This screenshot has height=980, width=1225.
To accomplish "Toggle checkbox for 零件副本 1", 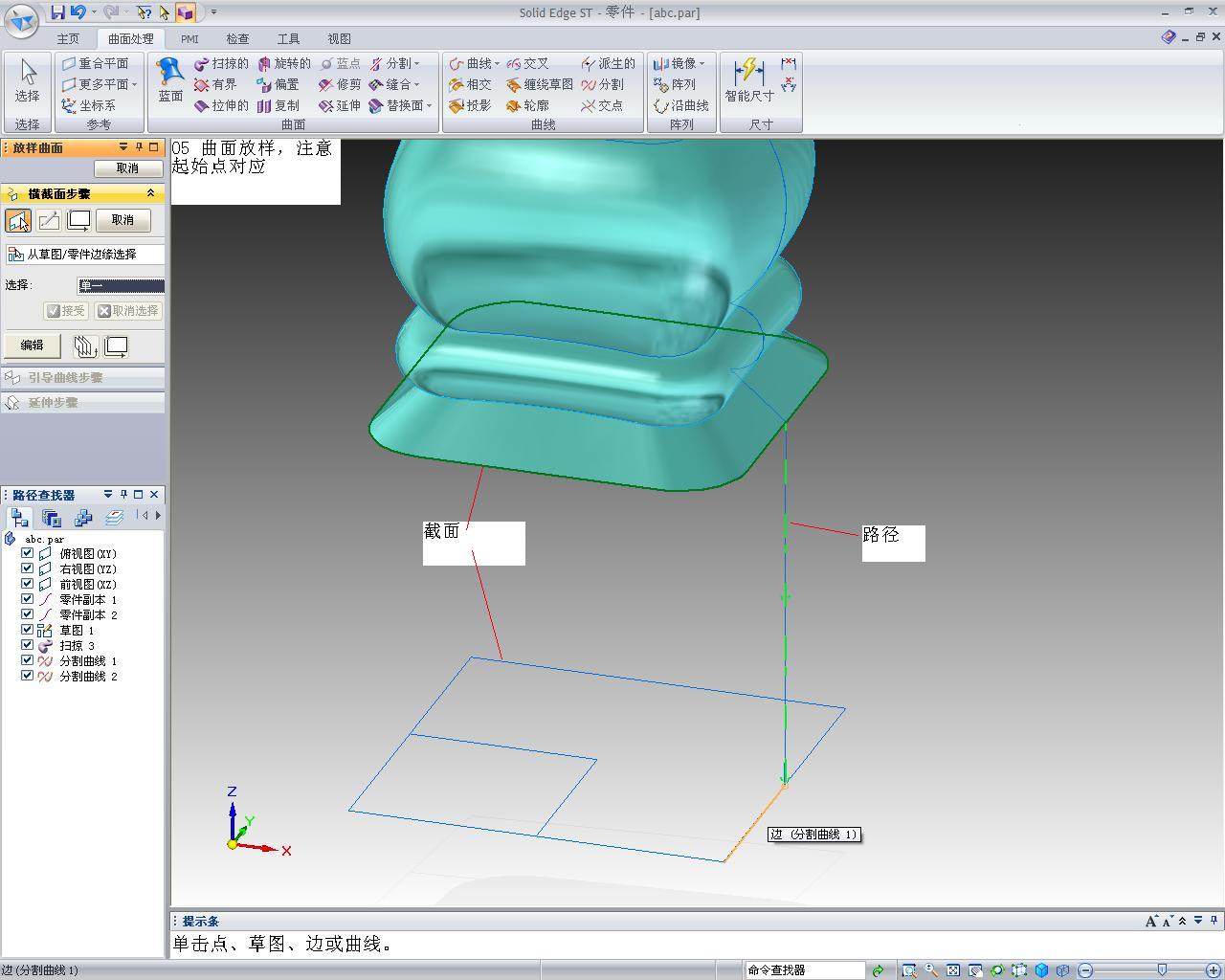I will tap(28, 599).
